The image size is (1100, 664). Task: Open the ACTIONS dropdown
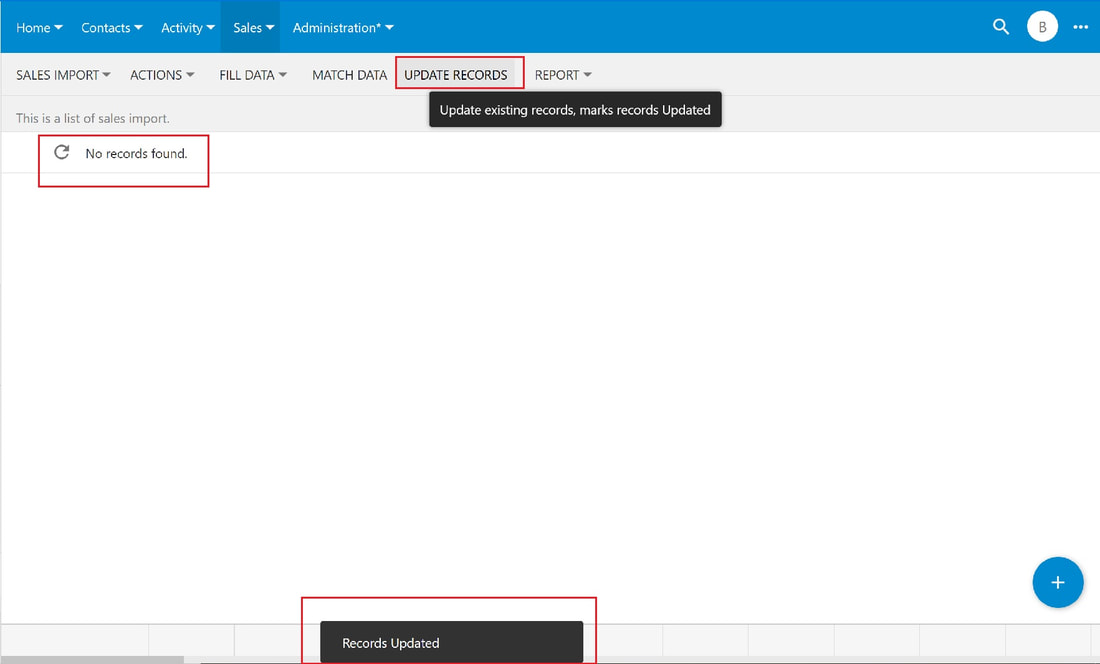(x=162, y=75)
